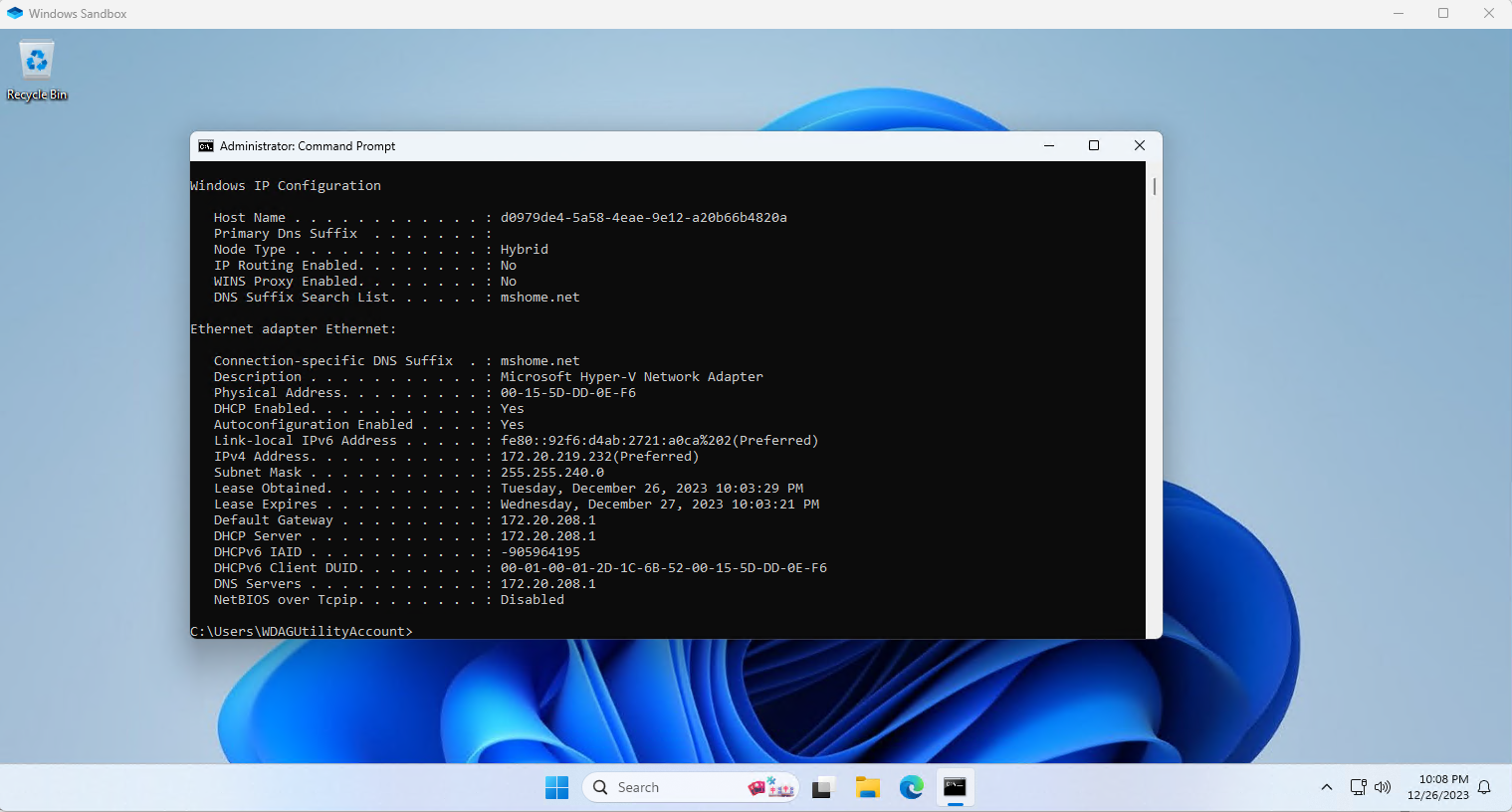
Task: Click the prompt line C:\Users\WDAGUtilityAccount>
Action: click(x=301, y=632)
